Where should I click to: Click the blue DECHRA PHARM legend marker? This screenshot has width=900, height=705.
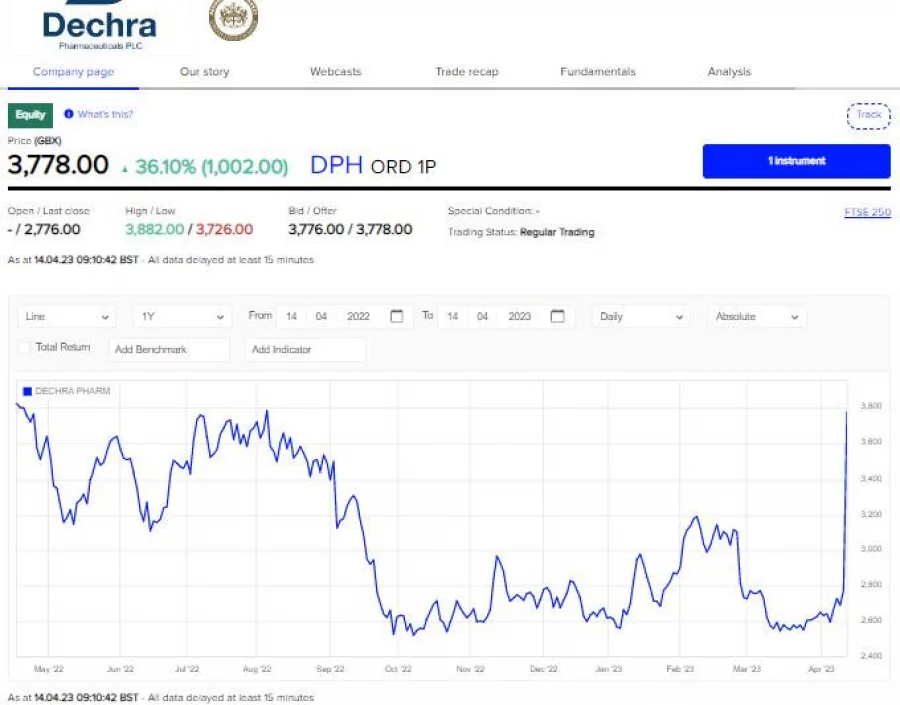pyautogui.click(x=27, y=392)
